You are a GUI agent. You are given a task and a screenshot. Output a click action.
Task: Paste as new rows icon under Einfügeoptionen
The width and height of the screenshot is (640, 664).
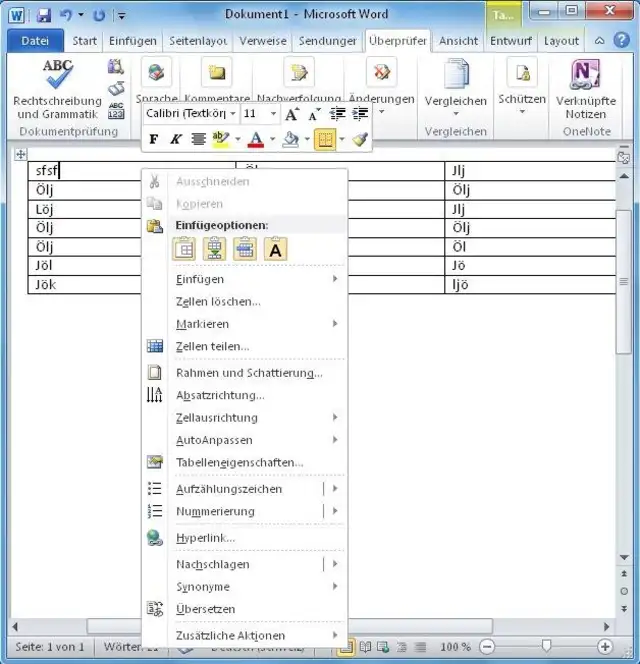(x=214, y=249)
